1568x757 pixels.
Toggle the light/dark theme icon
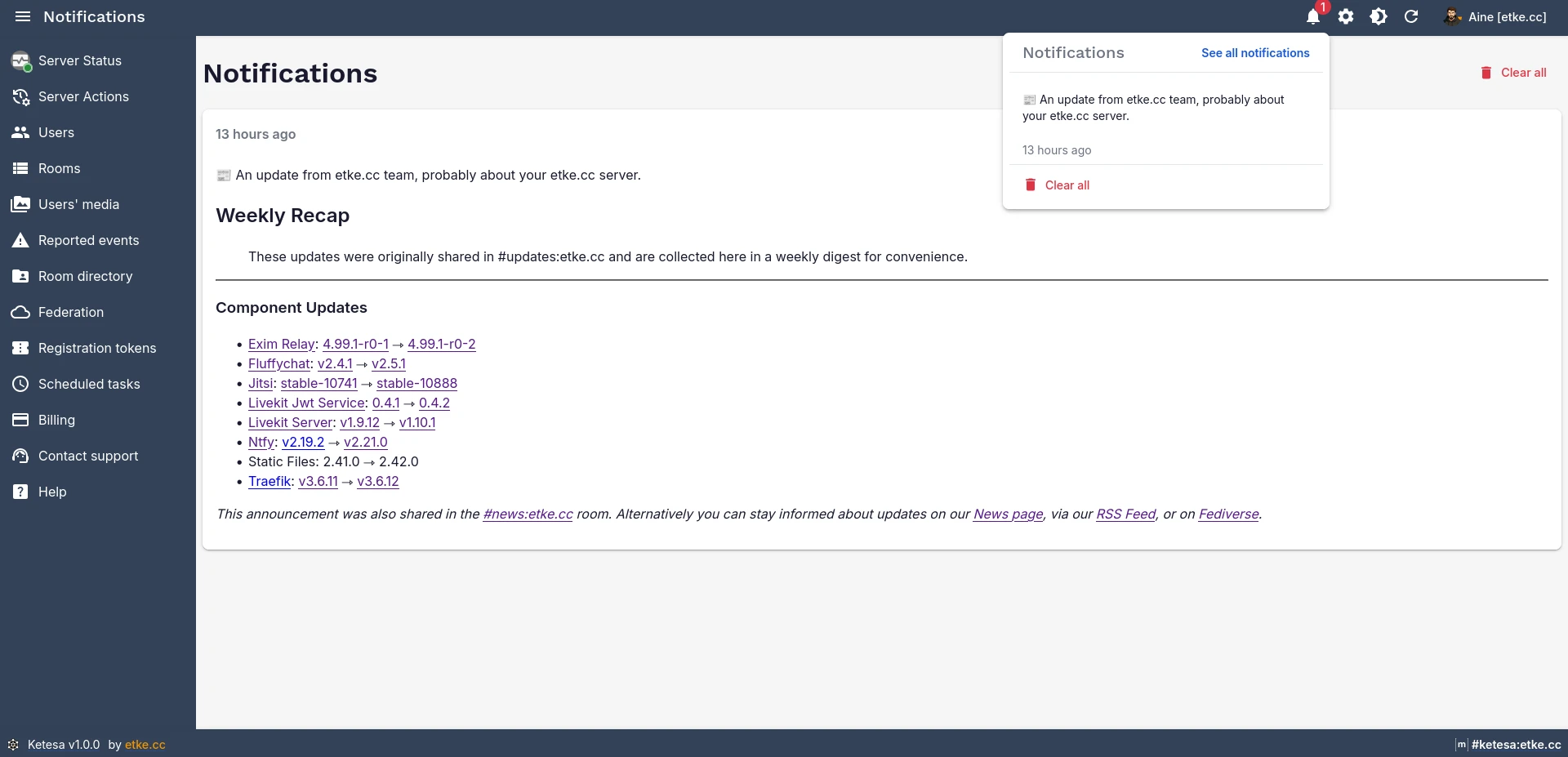tap(1379, 16)
